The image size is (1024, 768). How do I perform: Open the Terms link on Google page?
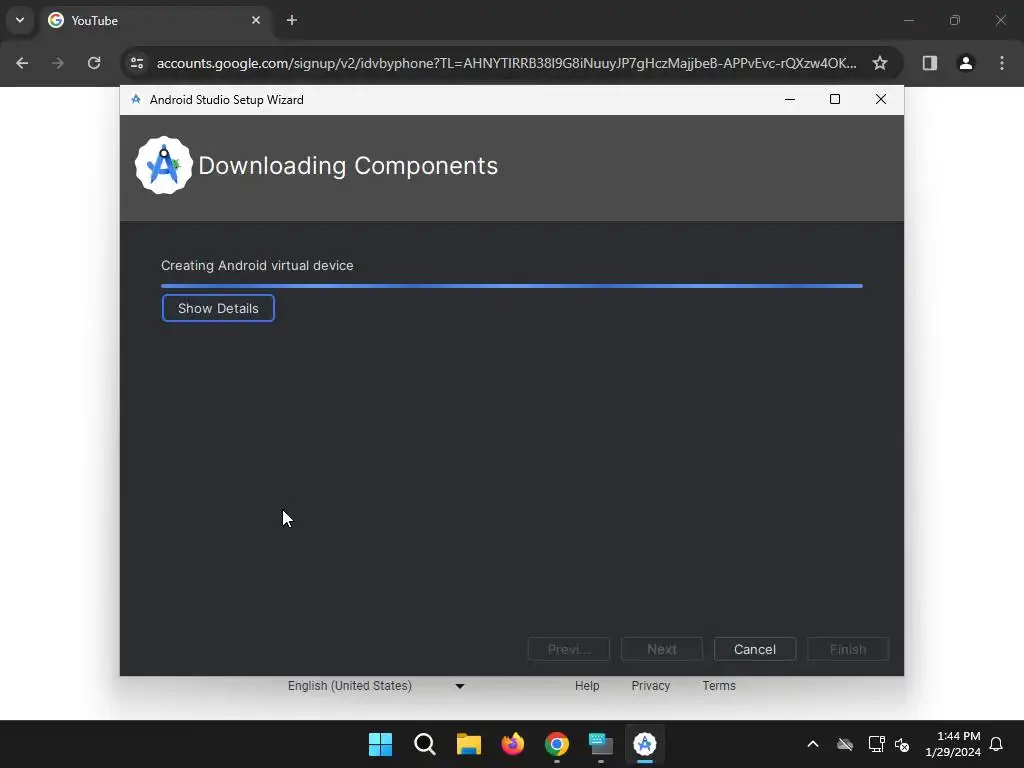(718, 686)
